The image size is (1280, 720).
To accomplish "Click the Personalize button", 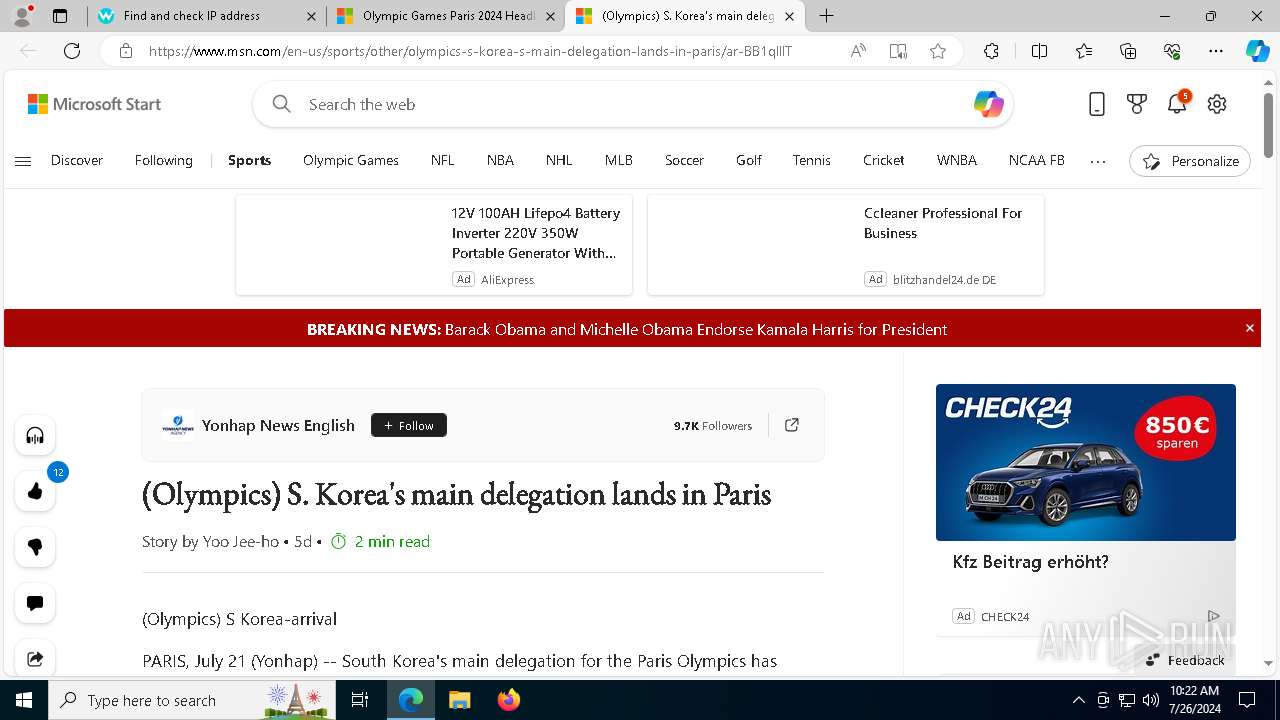I will coord(1190,161).
